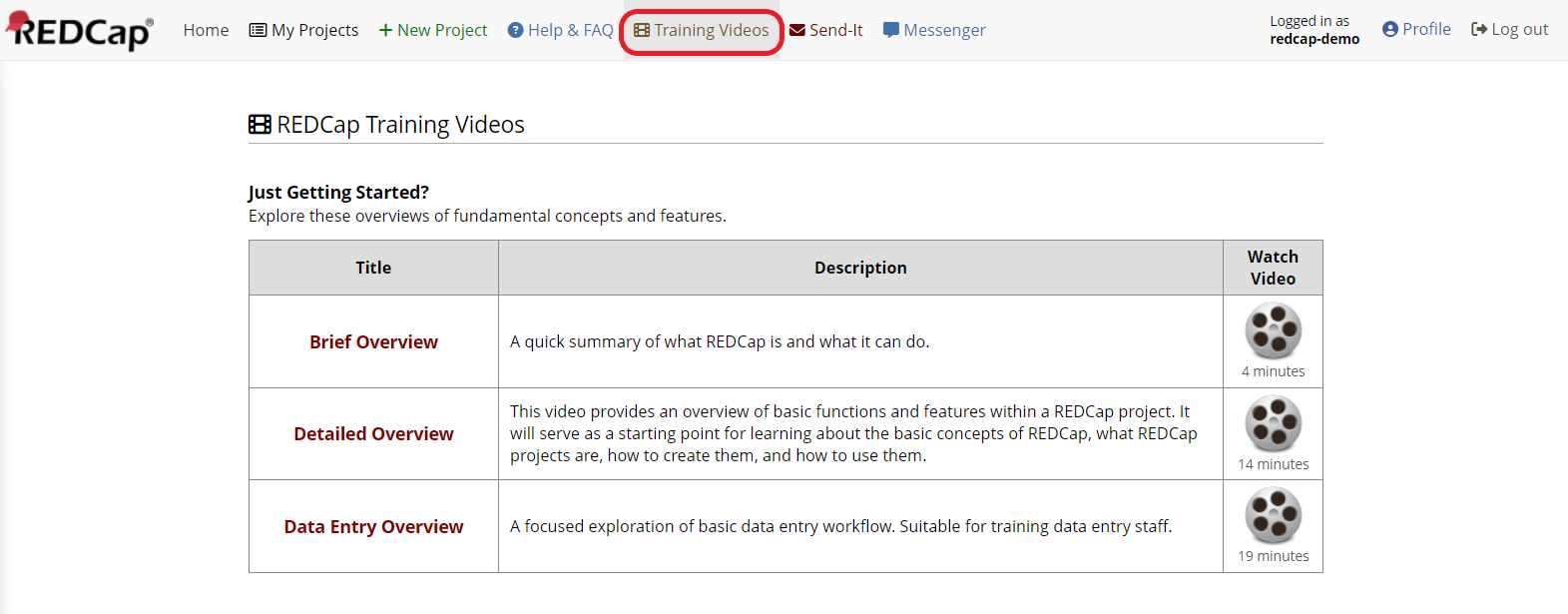Image resolution: width=1568 pixels, height=614 pixels.
Task: Open Help & FAQ page
Action: click(560, 30)
